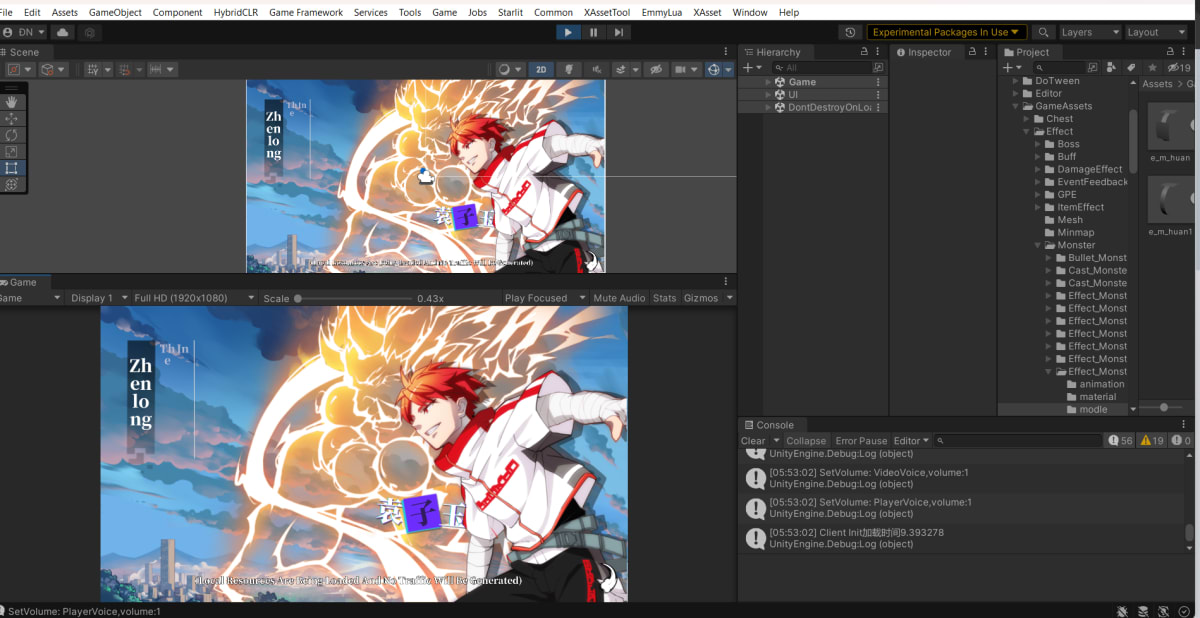Click Project search by label icon
The width and height of the screenshot is (1200, 618).
[1131, 67]
